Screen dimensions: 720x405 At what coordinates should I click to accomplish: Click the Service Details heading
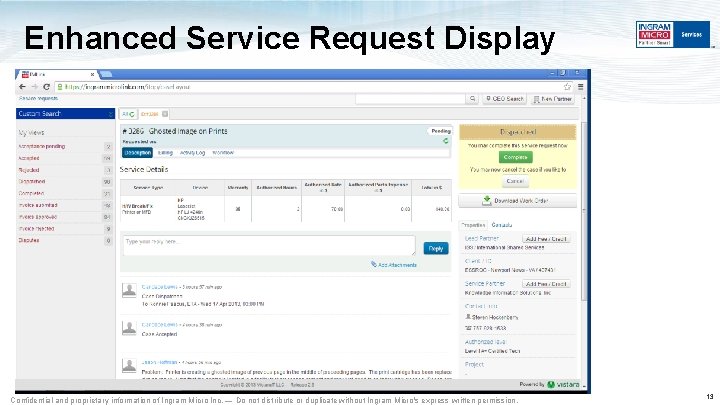[144, 169]
